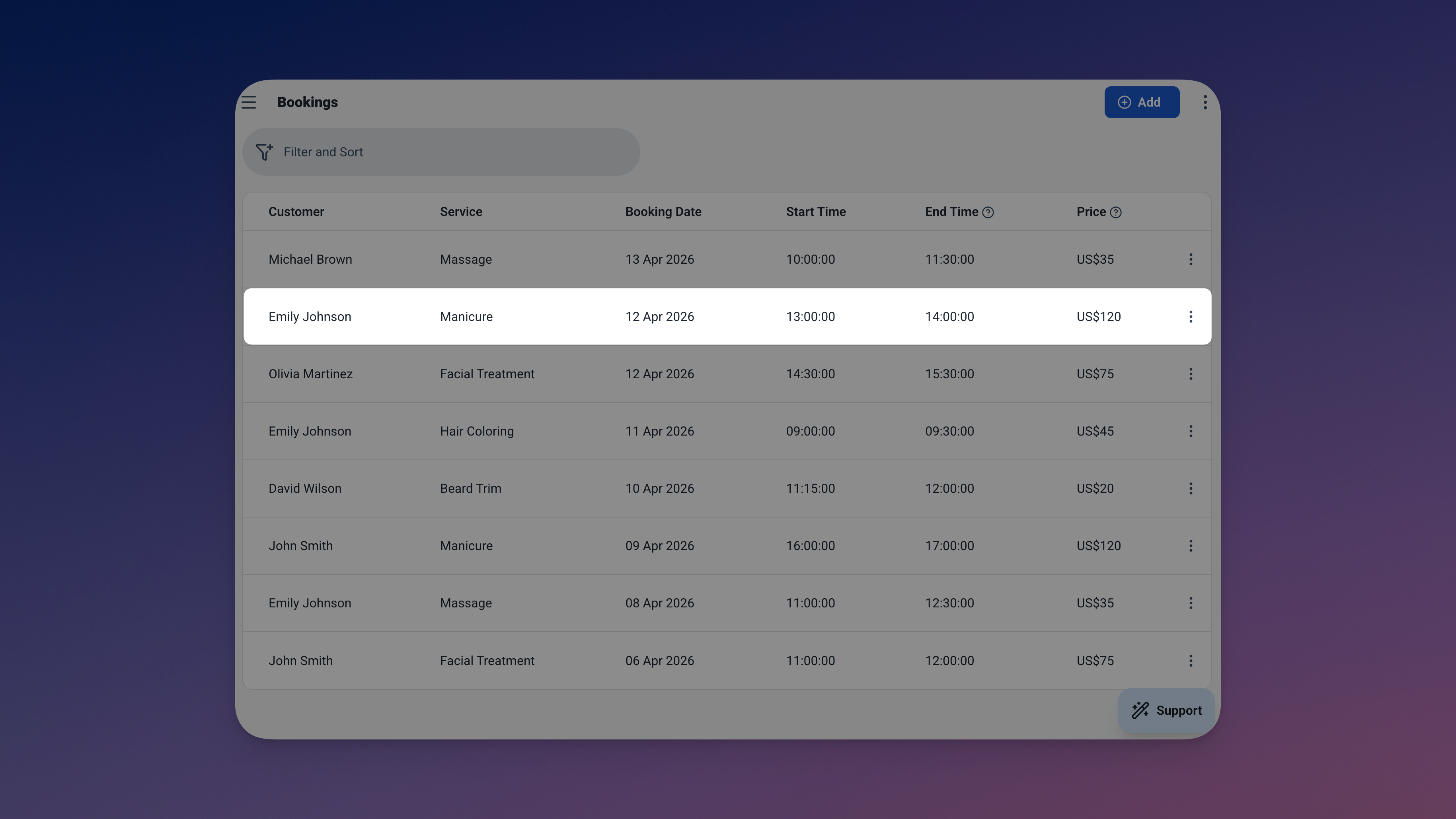
Task: Open row menu for 06 Apr Facial Treatment
Action: (1190, 660)
